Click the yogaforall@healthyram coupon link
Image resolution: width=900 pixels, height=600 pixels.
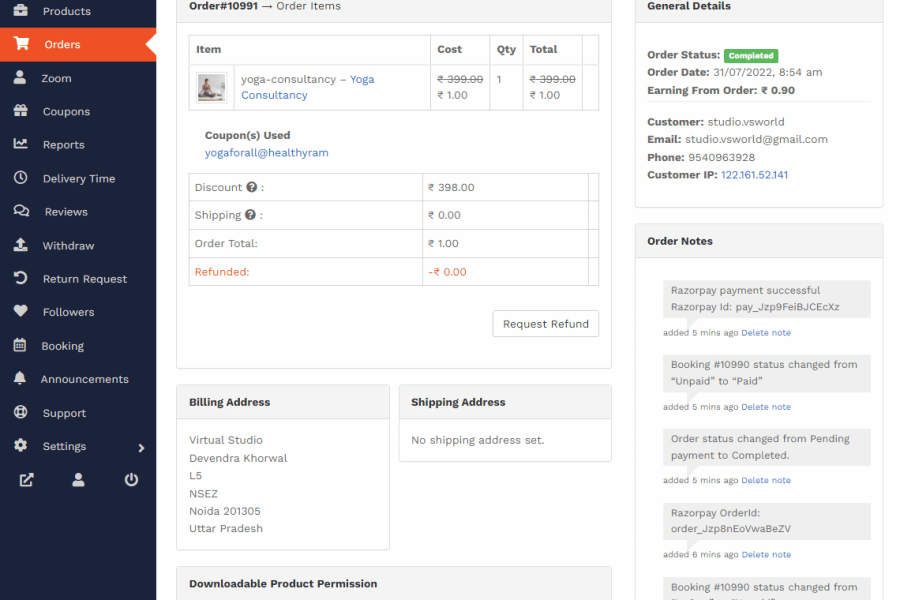266,153
